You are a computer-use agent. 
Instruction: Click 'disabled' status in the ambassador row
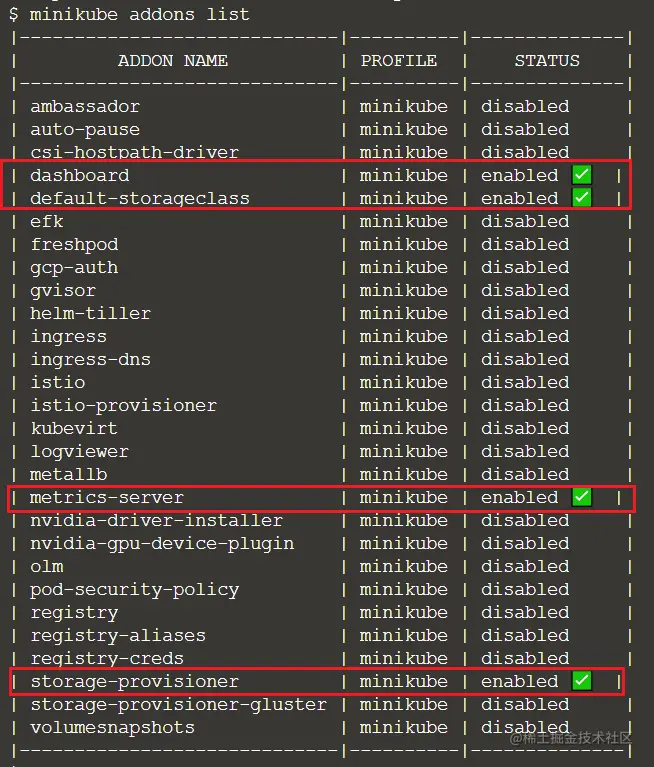(525, 106)
